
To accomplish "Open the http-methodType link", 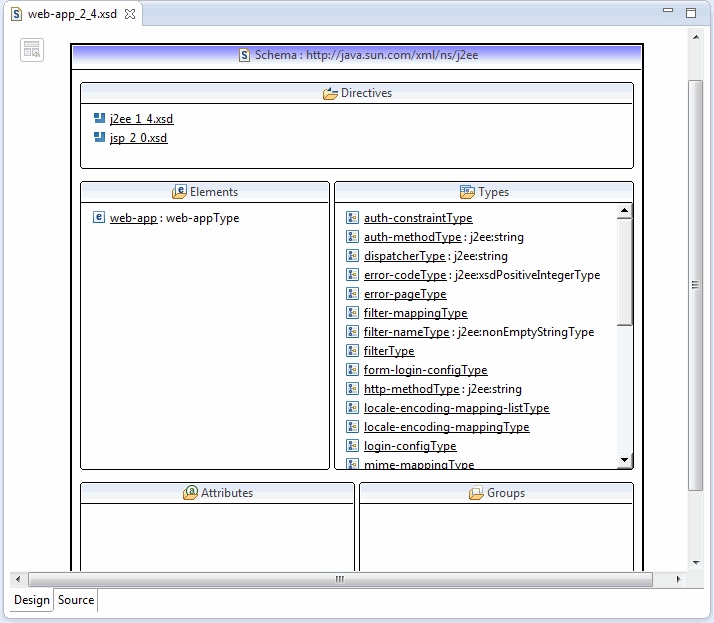I will [x=412, y=389].
